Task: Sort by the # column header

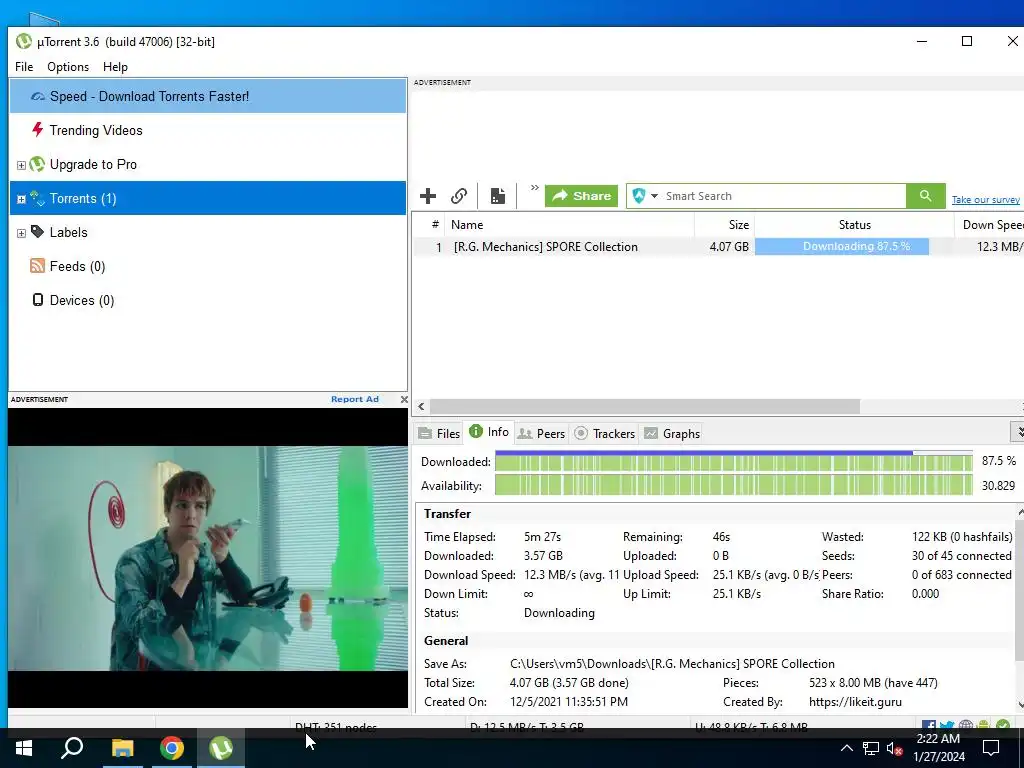Action: click(428, 225)
